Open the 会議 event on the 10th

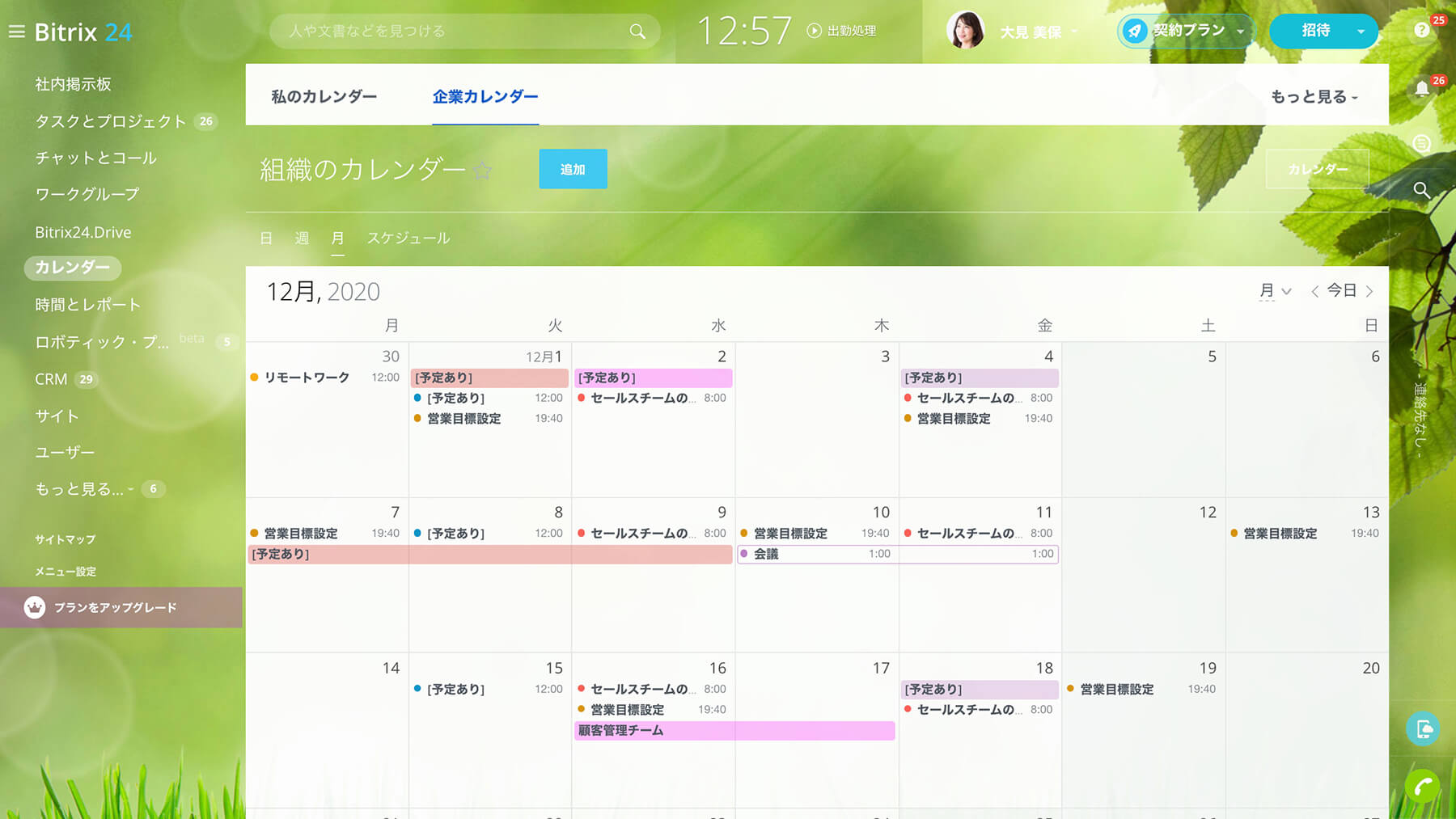click(898, 554)
